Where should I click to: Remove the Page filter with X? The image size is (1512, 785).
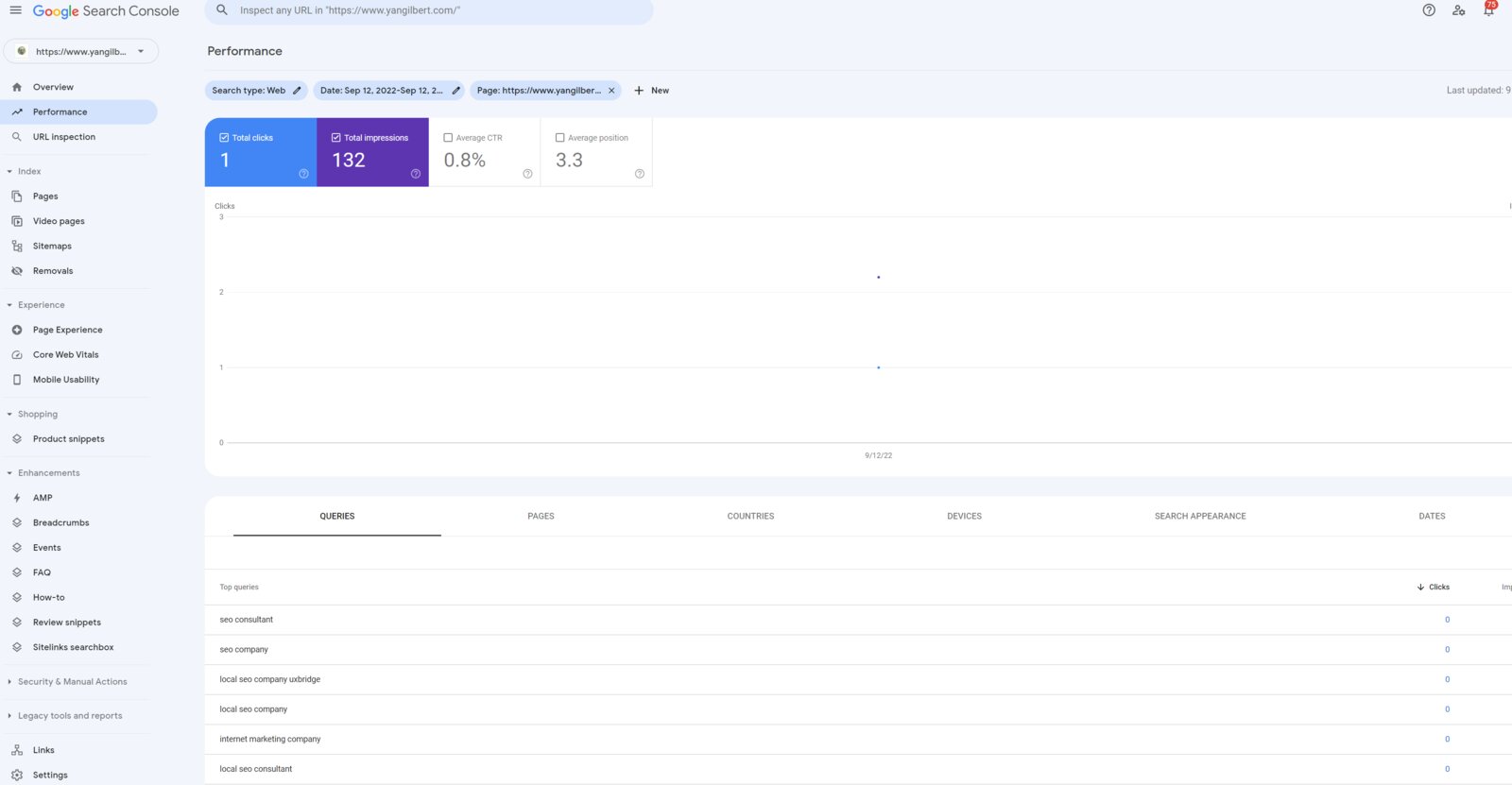[x=611, y=91]
